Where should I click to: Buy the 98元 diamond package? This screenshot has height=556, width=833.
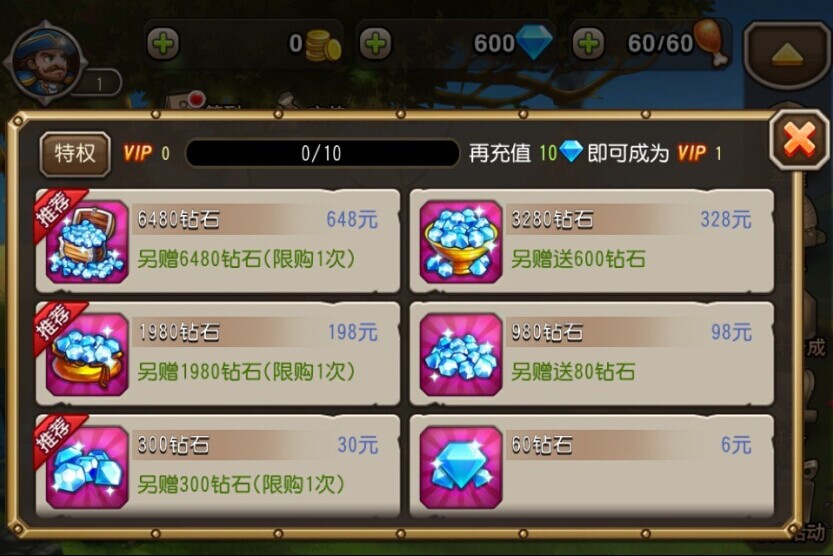592,354
